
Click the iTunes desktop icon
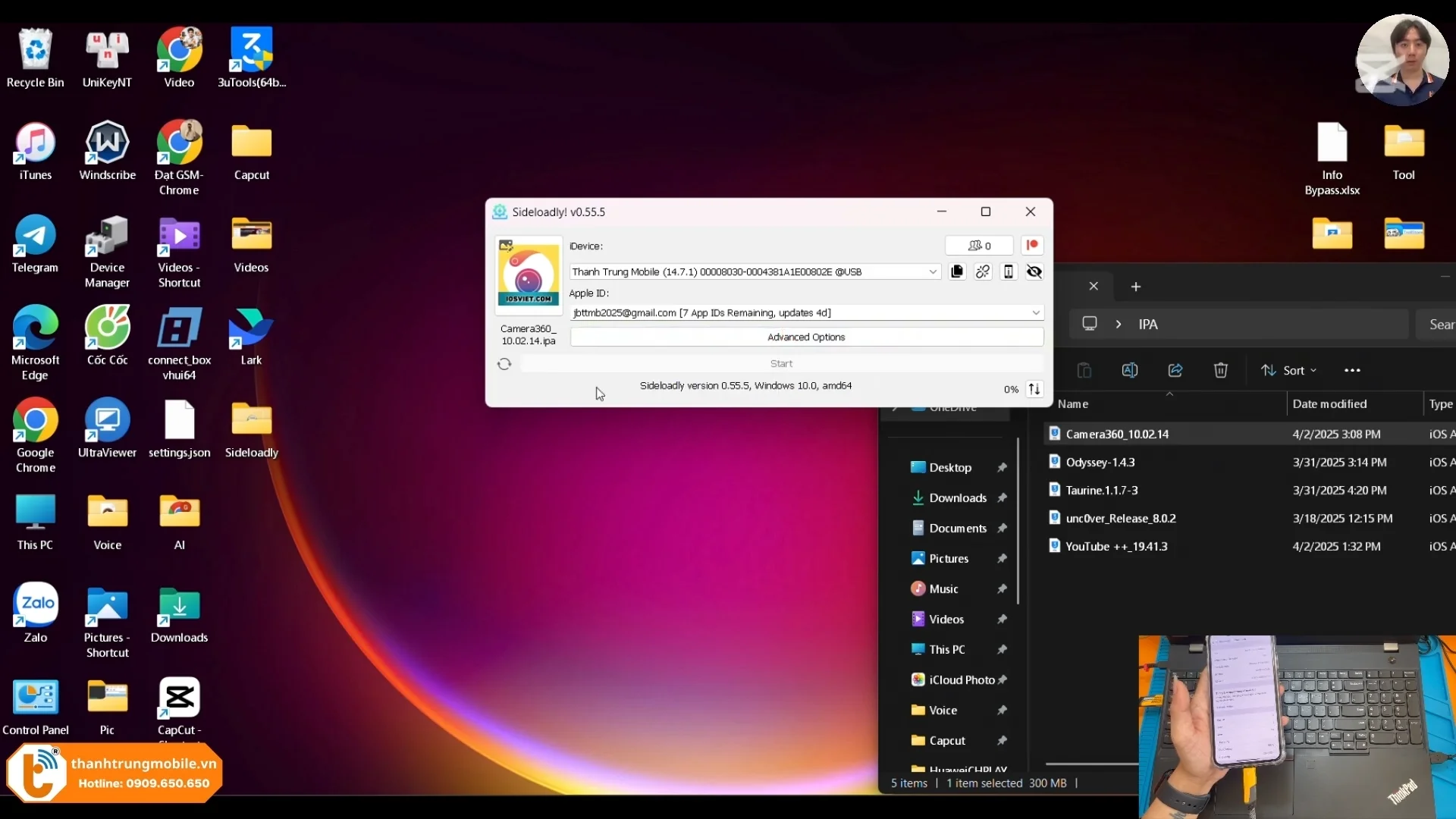pos(35,151)
